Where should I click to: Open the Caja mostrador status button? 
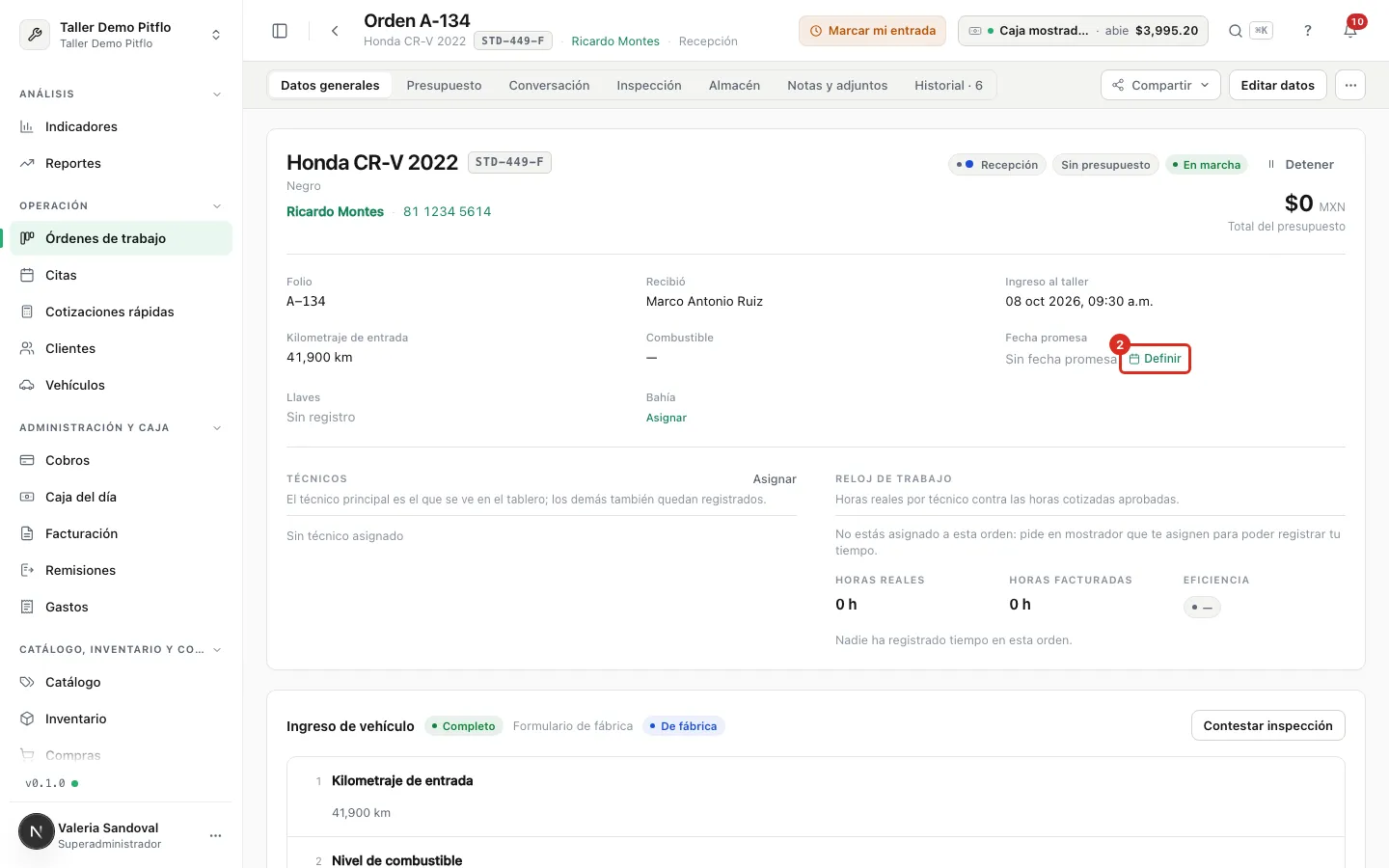click(1083, 31)
